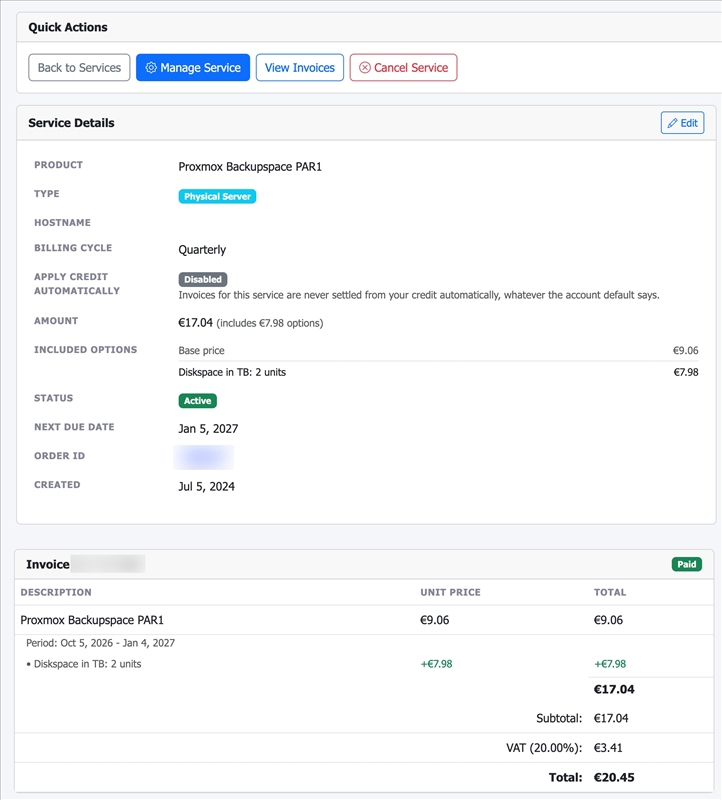Viewport: 722px width, 800px height.
Task: Click the Diskspace in TB: 2 units option in Included Options
Action: [232, 372]
